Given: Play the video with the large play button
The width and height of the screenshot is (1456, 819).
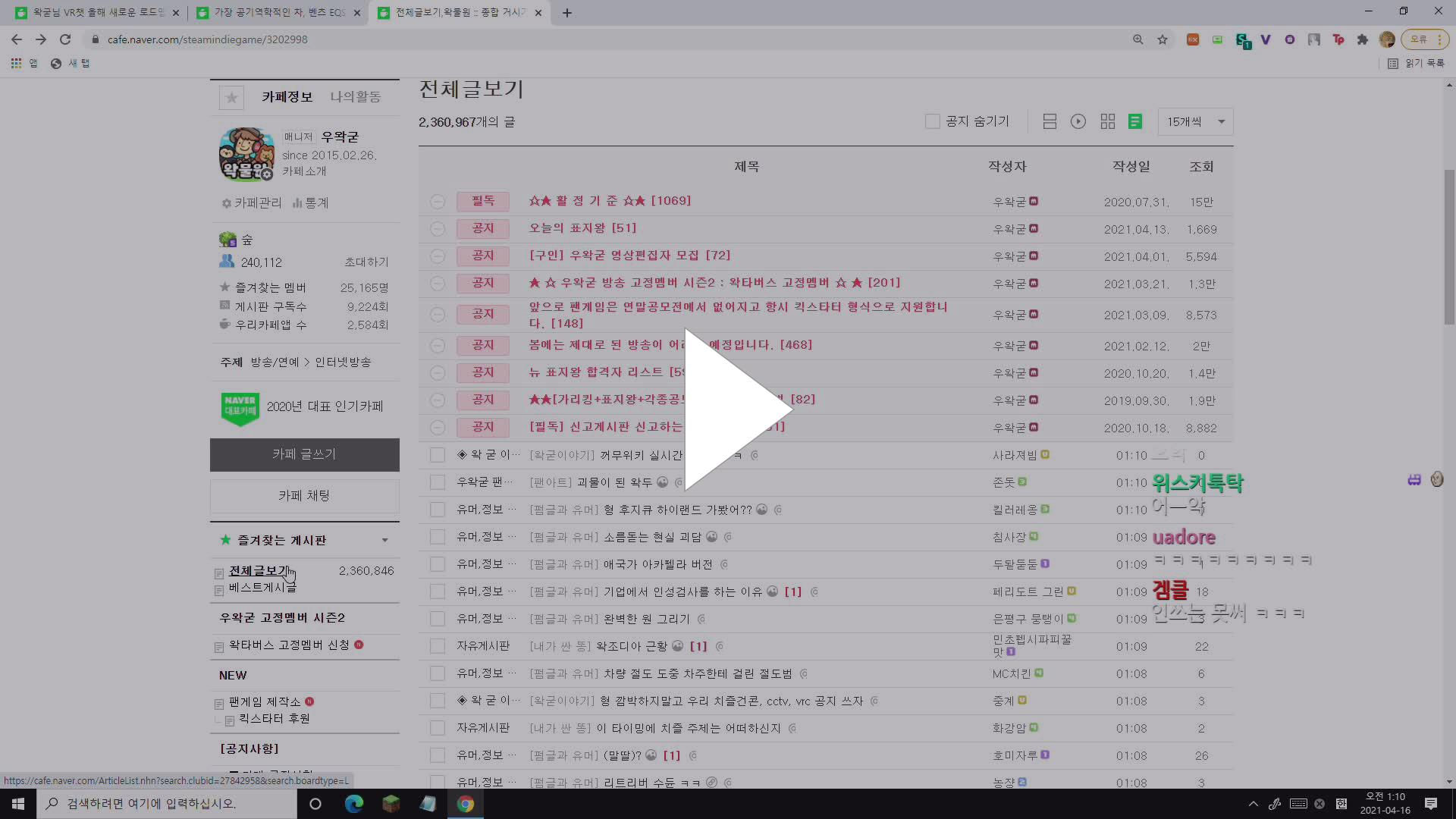Looking at the screenshot, I should [737, 409].
